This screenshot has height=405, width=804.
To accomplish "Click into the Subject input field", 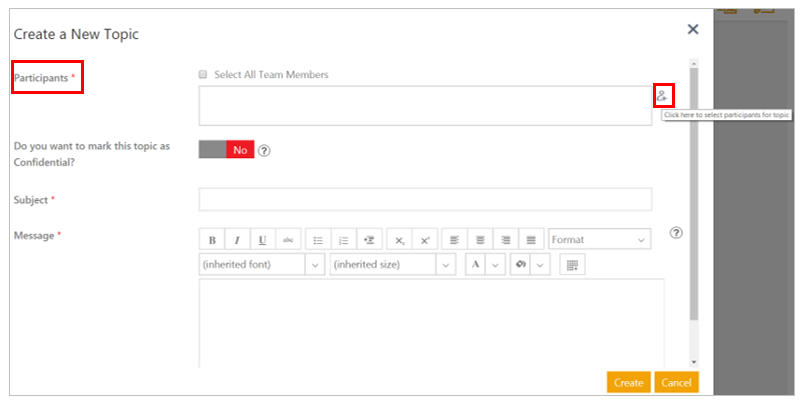I will pos(425,199).
